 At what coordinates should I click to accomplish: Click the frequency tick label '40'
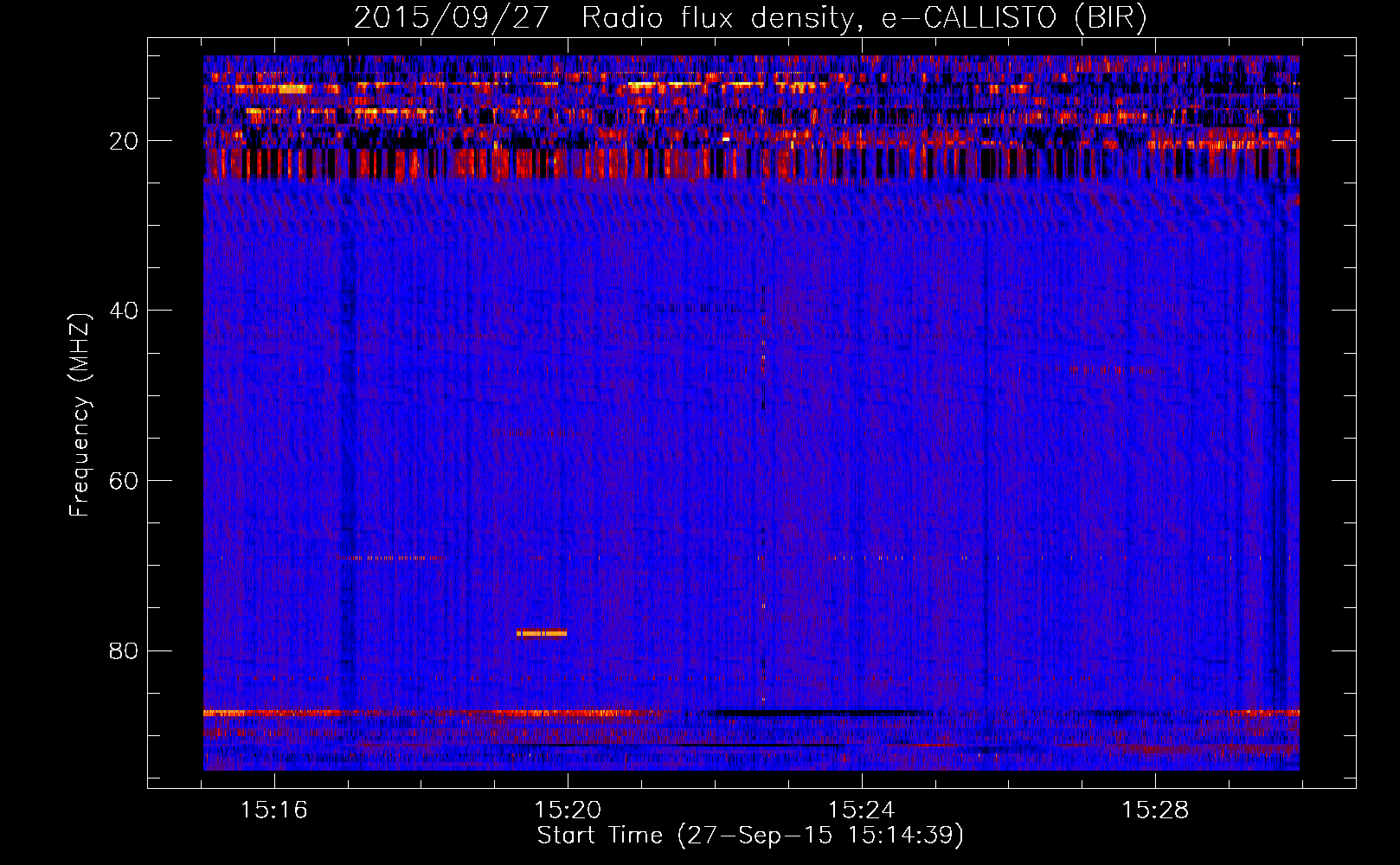tap(125, 311)
